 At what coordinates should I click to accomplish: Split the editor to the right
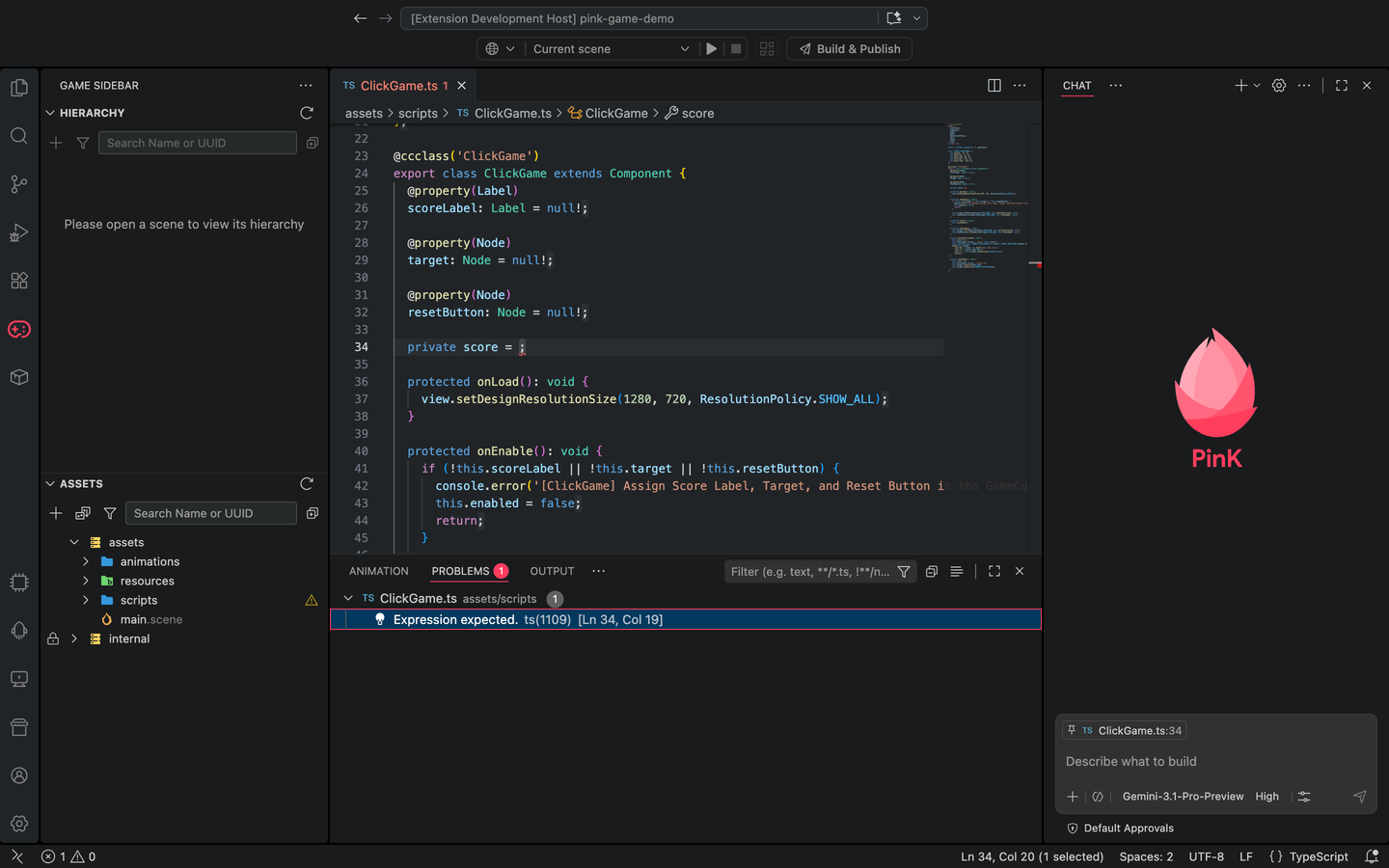tap(994, 86)
